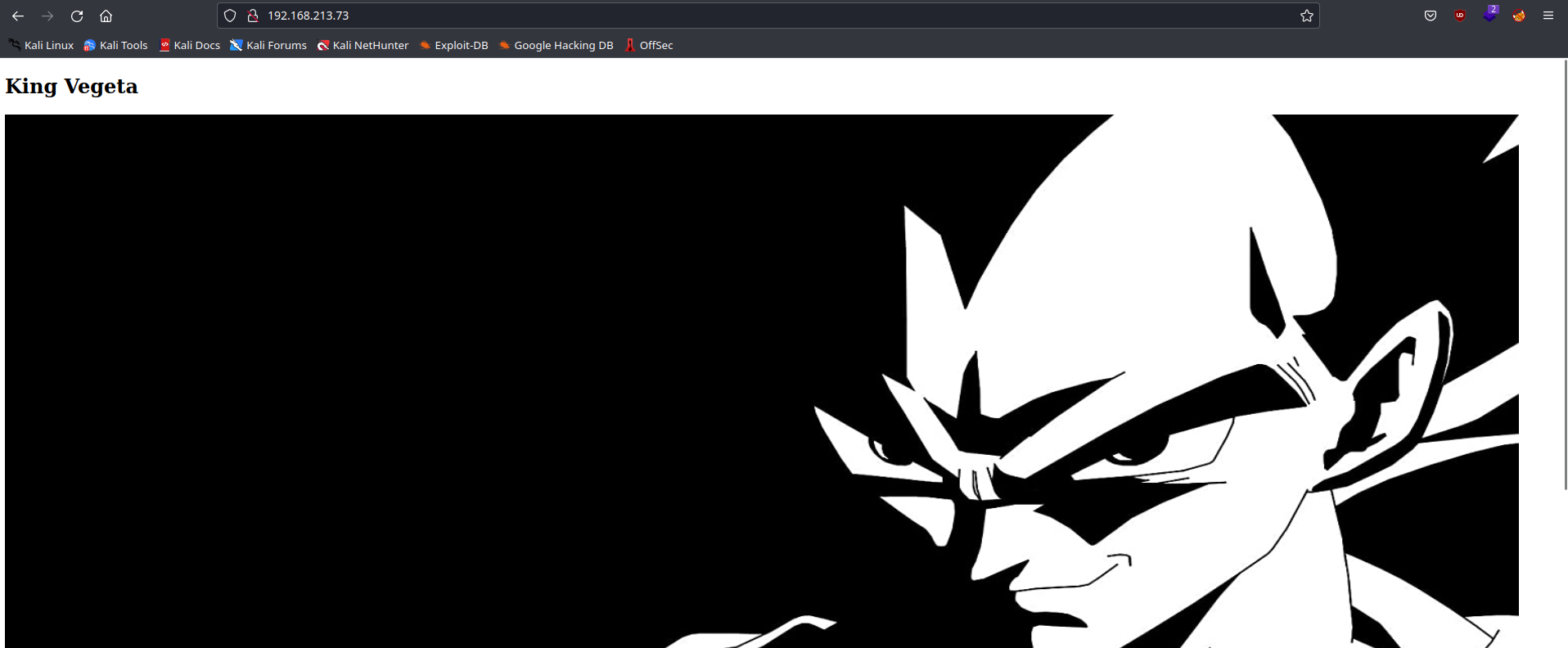Go back using the browser back arrow
Screen dimensions: 1568x648
(18, 16)
